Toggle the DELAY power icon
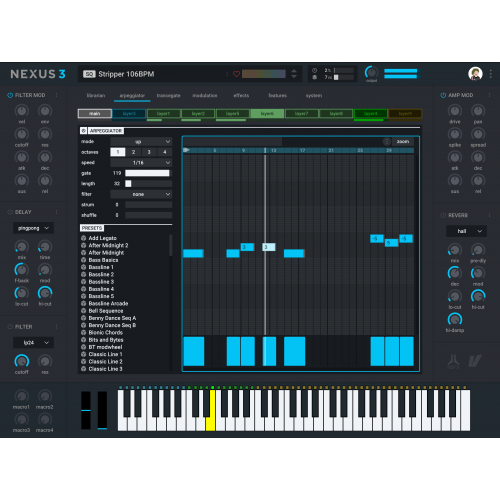500x500 pixels. [x=10, y=212]
